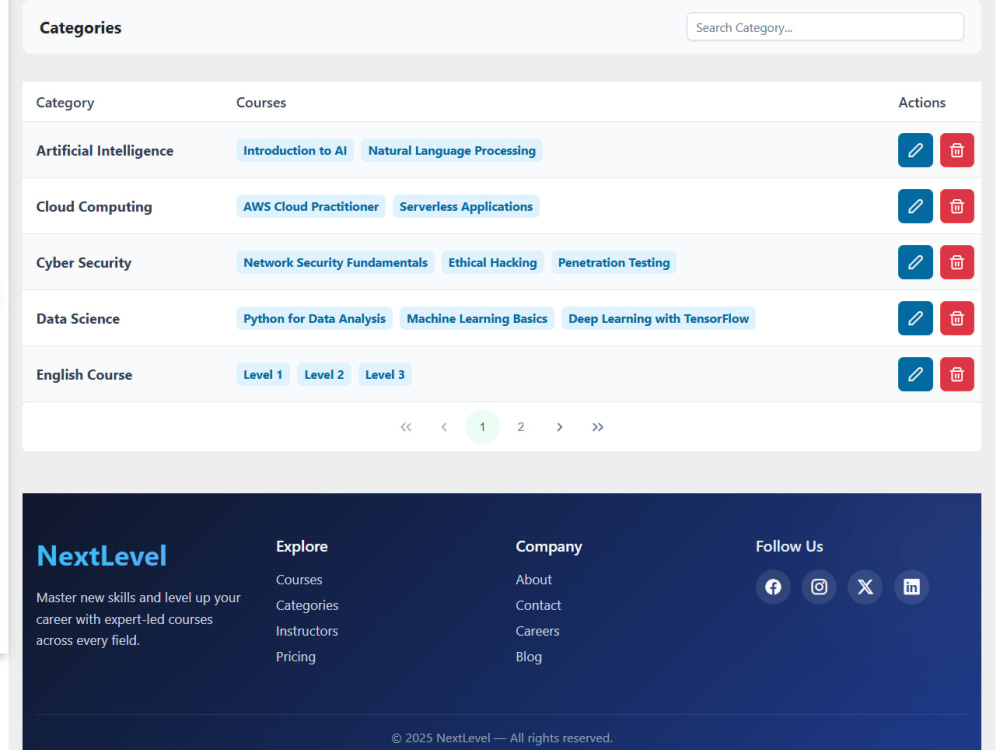Open the Blog footer link
1000x750 pixels.
click(528, 657)
